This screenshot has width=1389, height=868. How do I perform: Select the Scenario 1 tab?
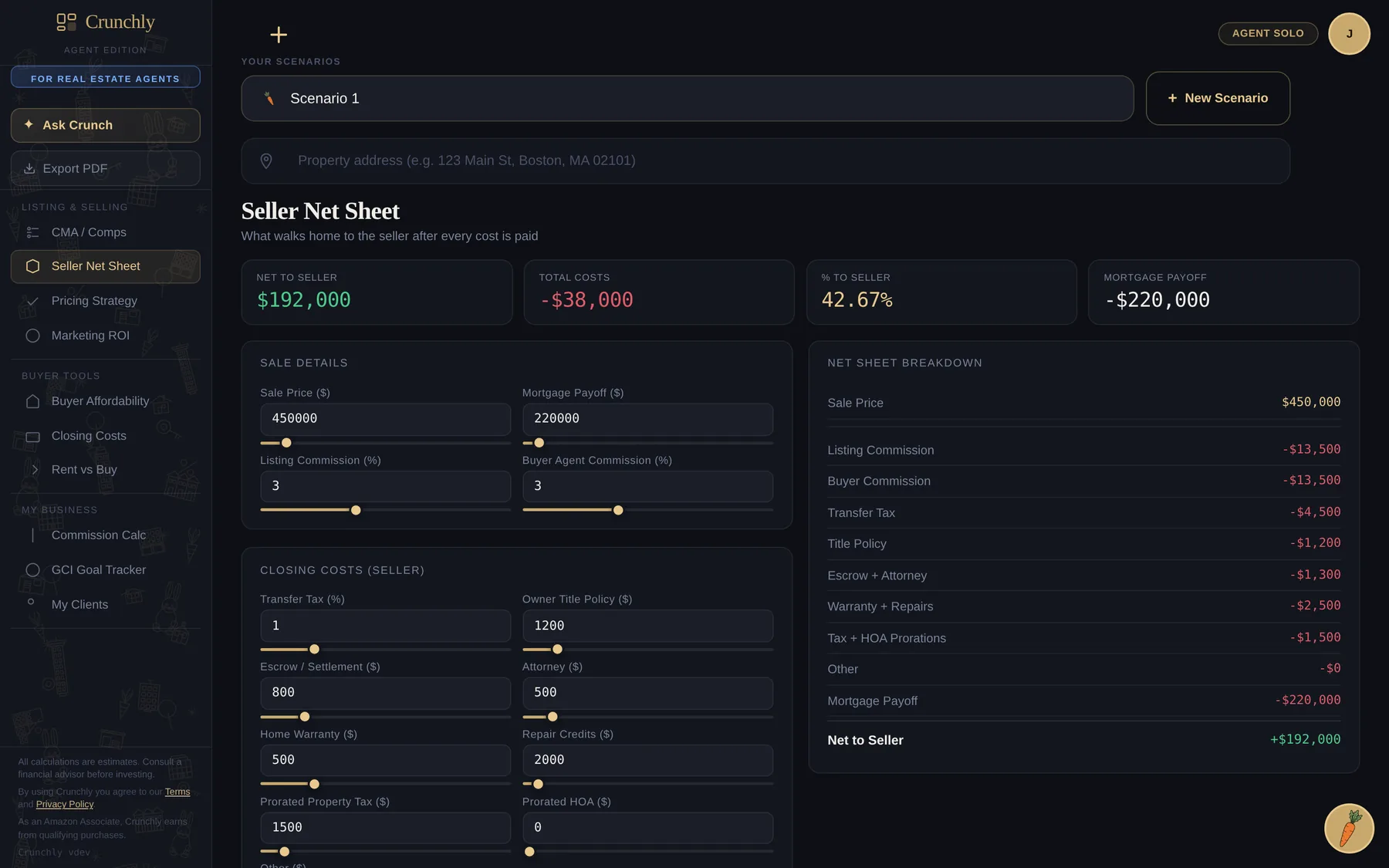coord(688,99)
